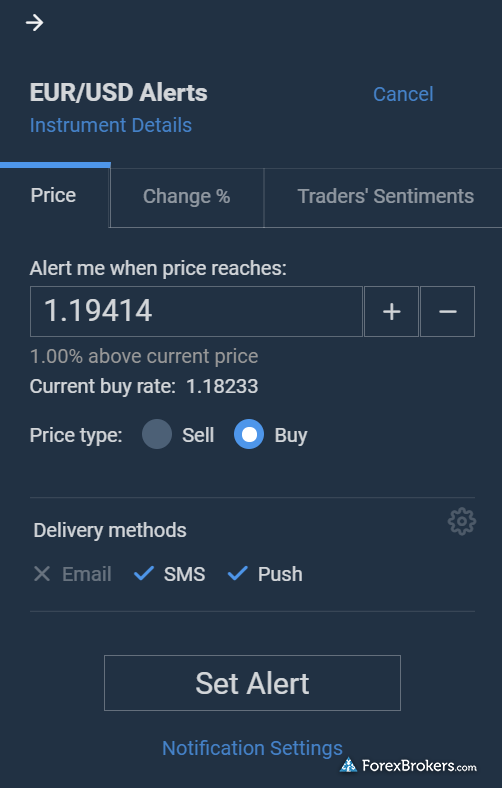Open delivery methods gear settings icon
This screenshot has width=502, height=788.
pos(462,522)
